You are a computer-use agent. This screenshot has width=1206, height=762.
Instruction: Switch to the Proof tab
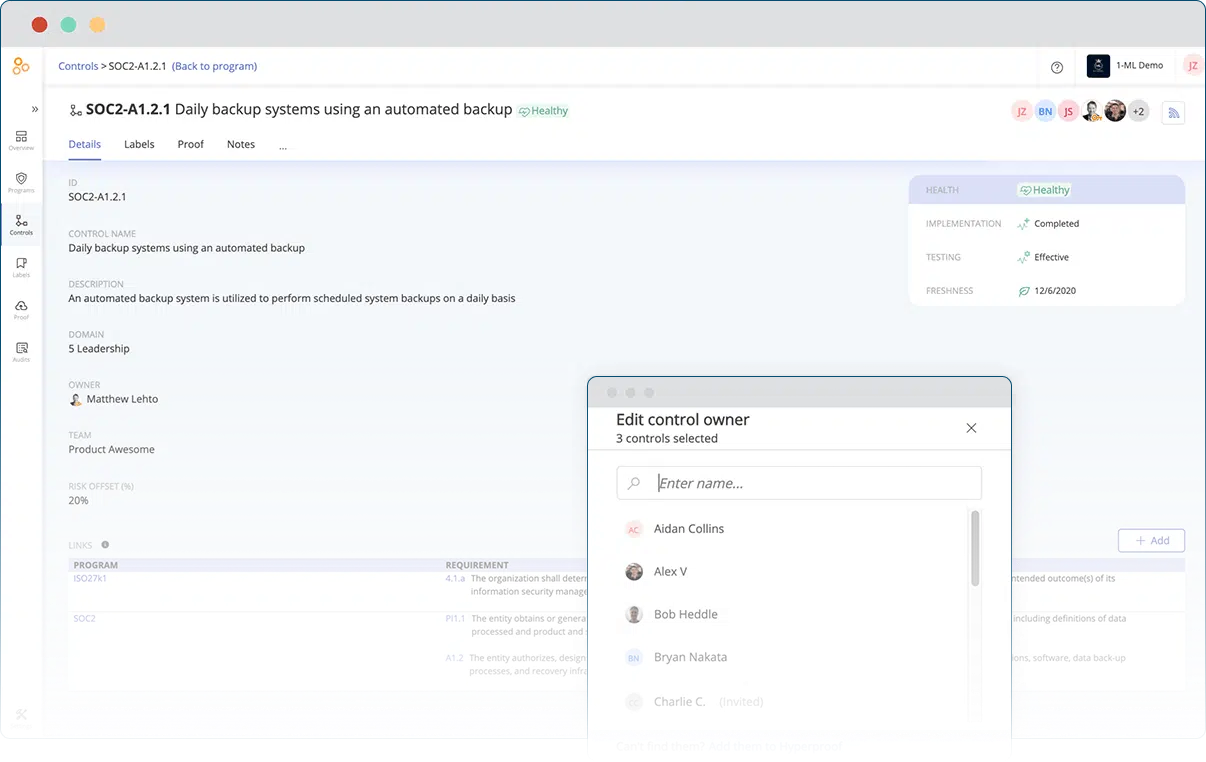pyautogui.click(x=190, y=144)
